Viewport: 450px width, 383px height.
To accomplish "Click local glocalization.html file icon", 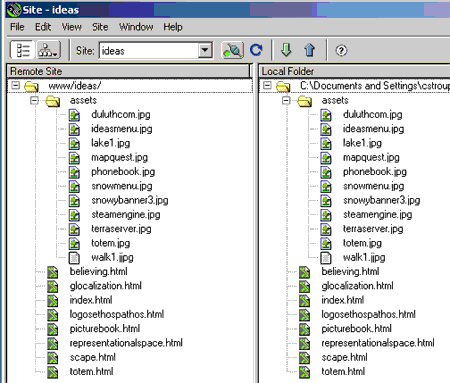I will tap(304, 286).
